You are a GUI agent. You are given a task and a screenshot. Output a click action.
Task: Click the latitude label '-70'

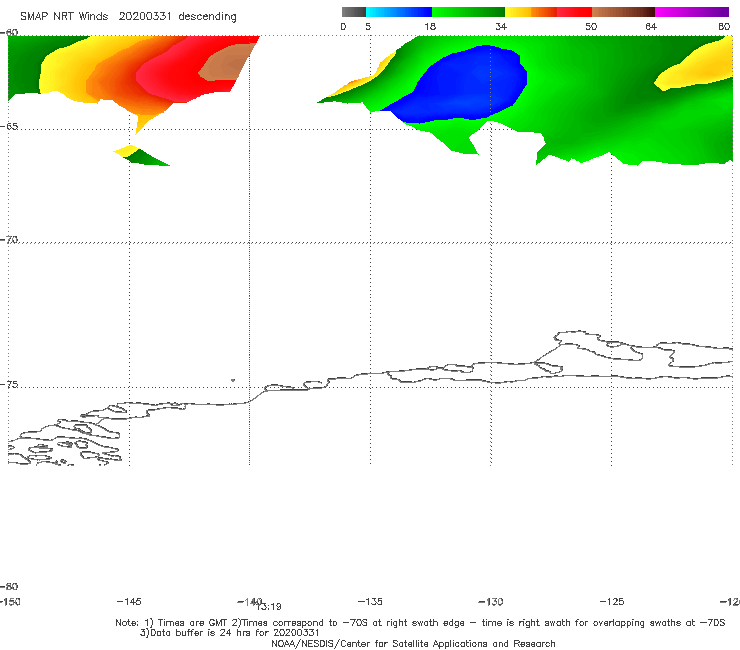9,240
